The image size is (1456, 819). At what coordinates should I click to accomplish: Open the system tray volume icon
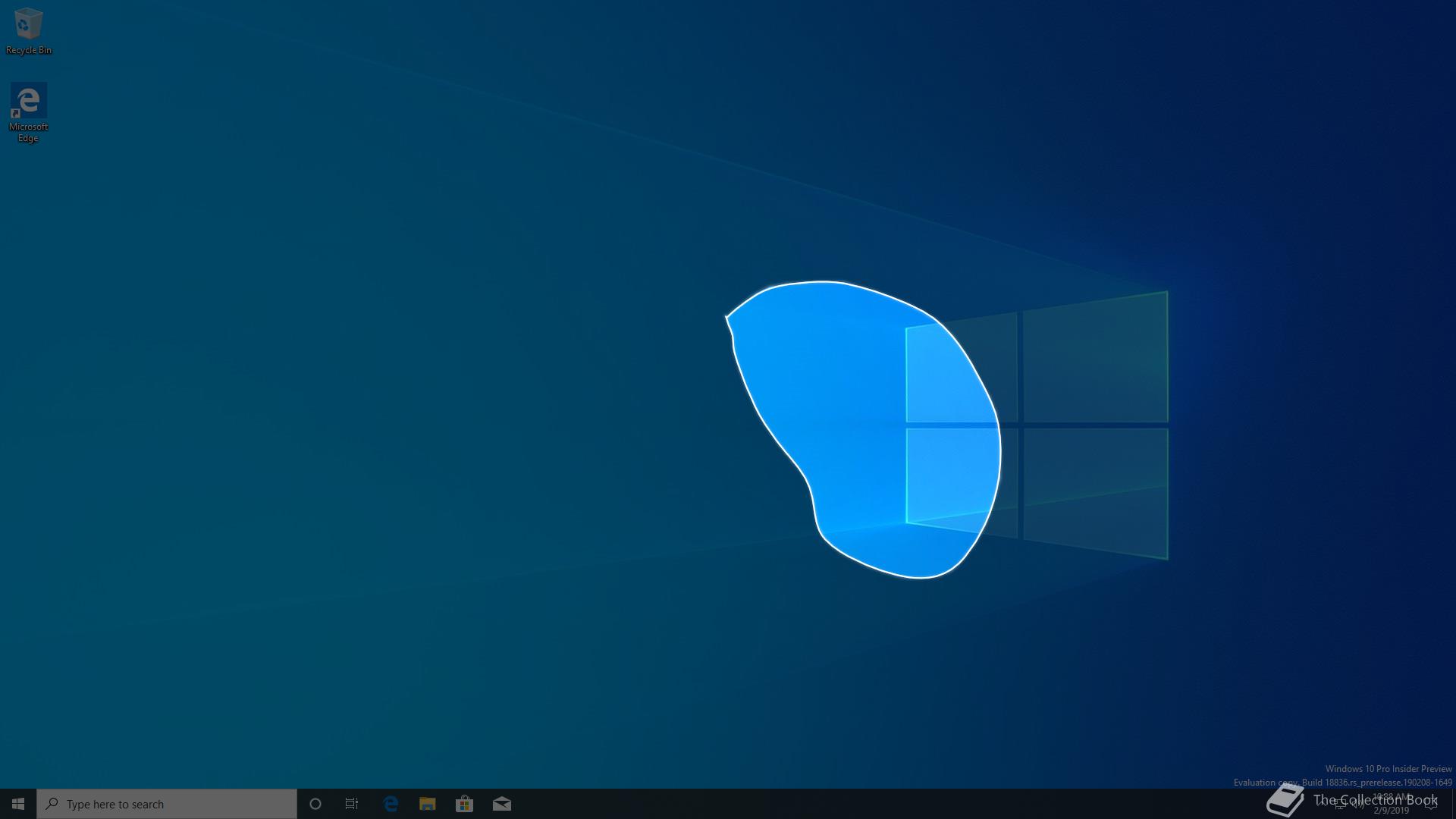tap(1357, 804)
